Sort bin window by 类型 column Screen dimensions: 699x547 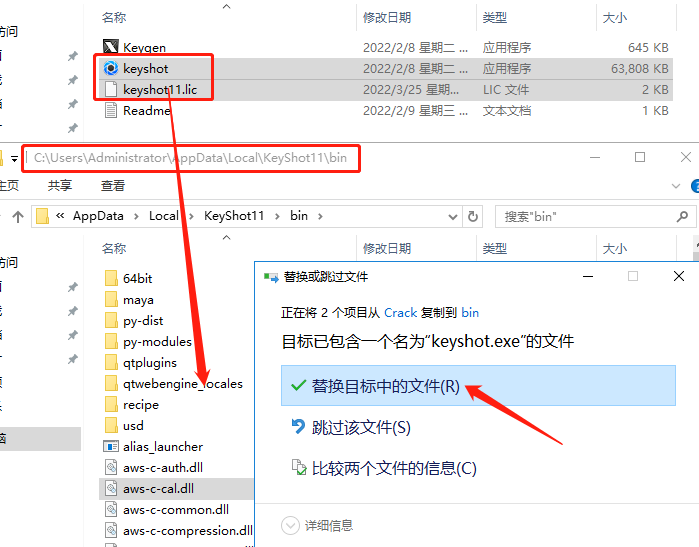point(495,248)
